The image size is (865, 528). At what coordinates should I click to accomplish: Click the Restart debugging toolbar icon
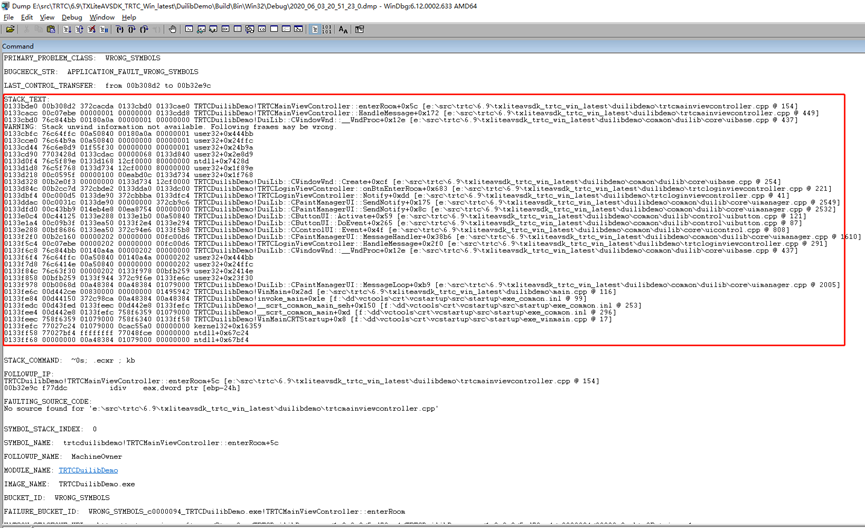click(x=79, y=29)
